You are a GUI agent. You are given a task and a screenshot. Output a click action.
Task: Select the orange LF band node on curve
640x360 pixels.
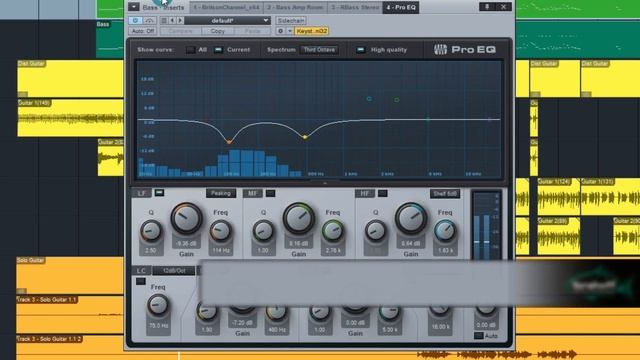[x=229, y=142]
